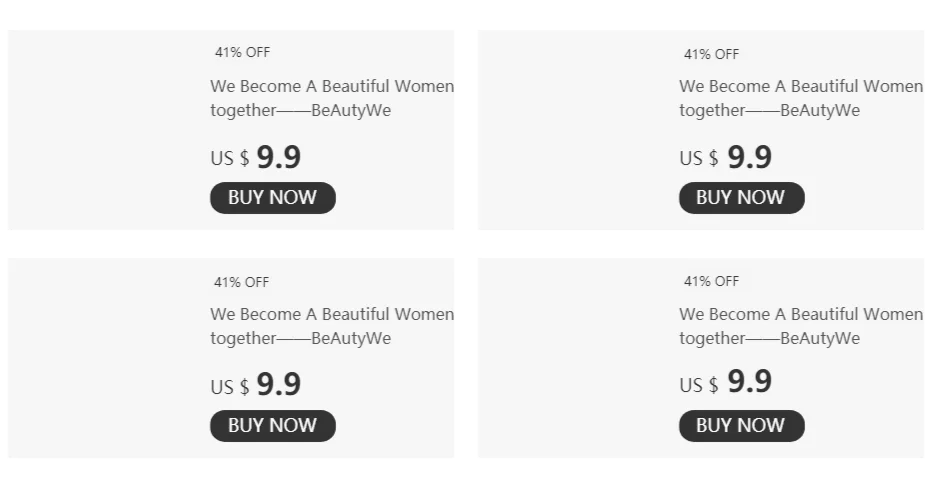This screenshot has height=485, width=932.
Task: Click BUY NOW in the top-left card
Action: click(x=272, y=198)
